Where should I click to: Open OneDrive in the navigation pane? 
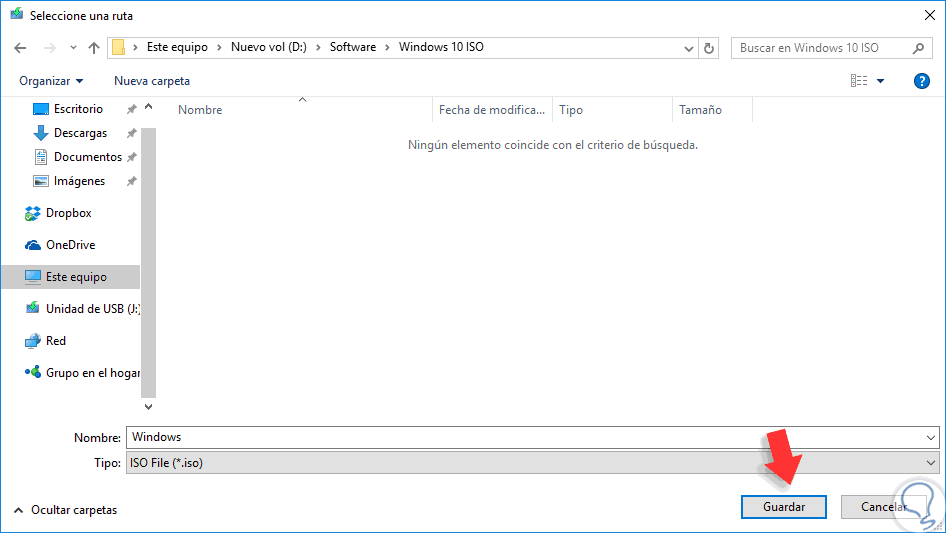click(70, 245)
